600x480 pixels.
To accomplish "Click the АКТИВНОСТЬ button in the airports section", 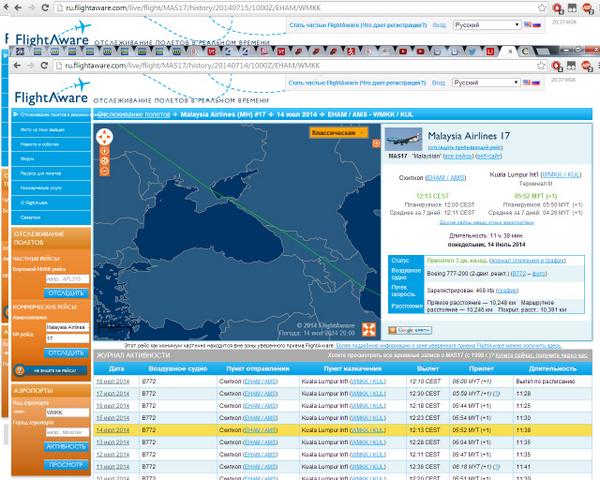I will coord(66,447).
